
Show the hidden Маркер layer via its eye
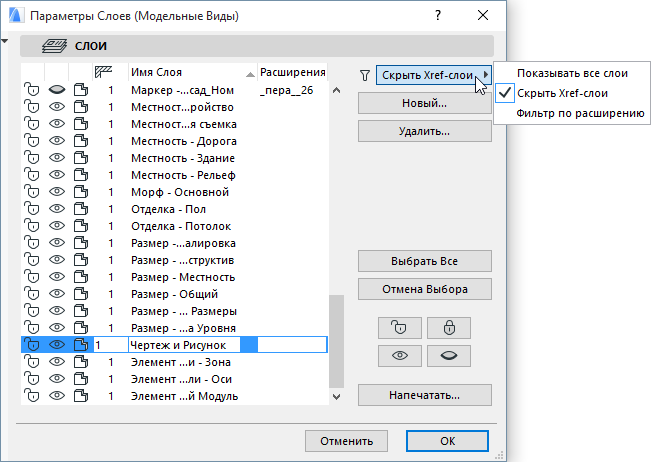pos(56,90)
